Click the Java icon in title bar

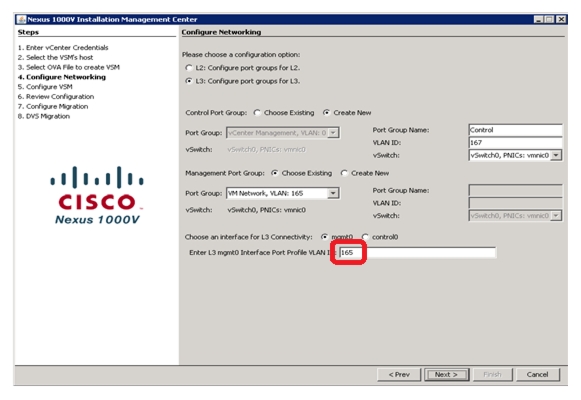tap(21, 19)
